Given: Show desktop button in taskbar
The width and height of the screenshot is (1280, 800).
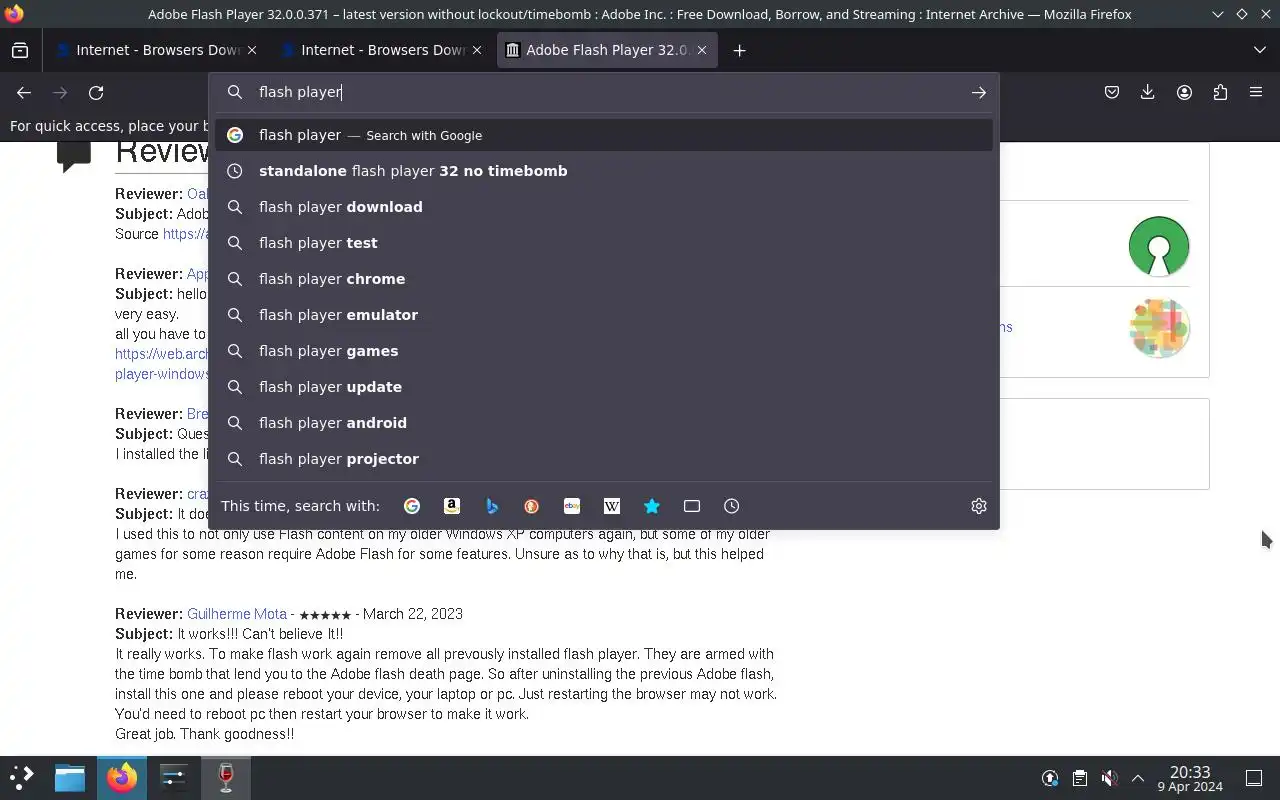Looking at the screenshot, I should 1254,778.
